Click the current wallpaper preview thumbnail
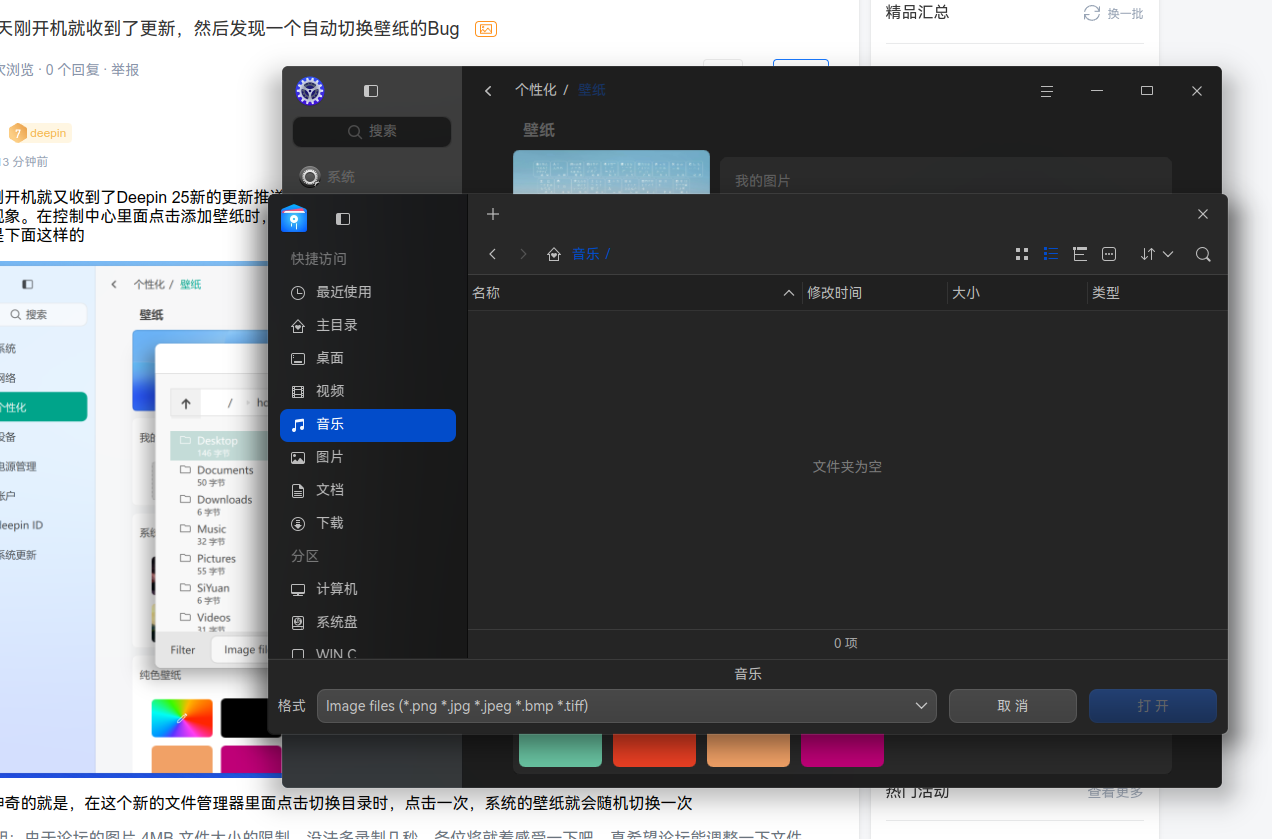Viewport: 1272px width, 839px height. (x=611, y=172)
